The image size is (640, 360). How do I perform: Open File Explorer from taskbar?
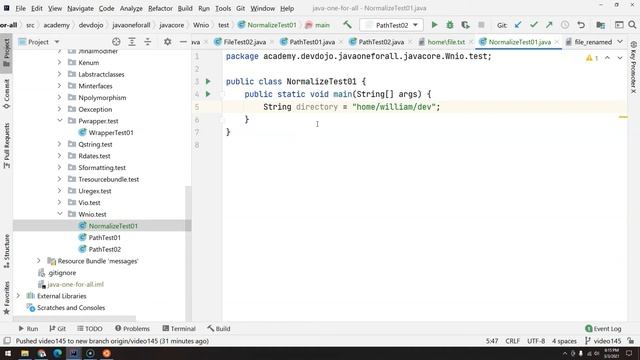[x=25, y=353]
